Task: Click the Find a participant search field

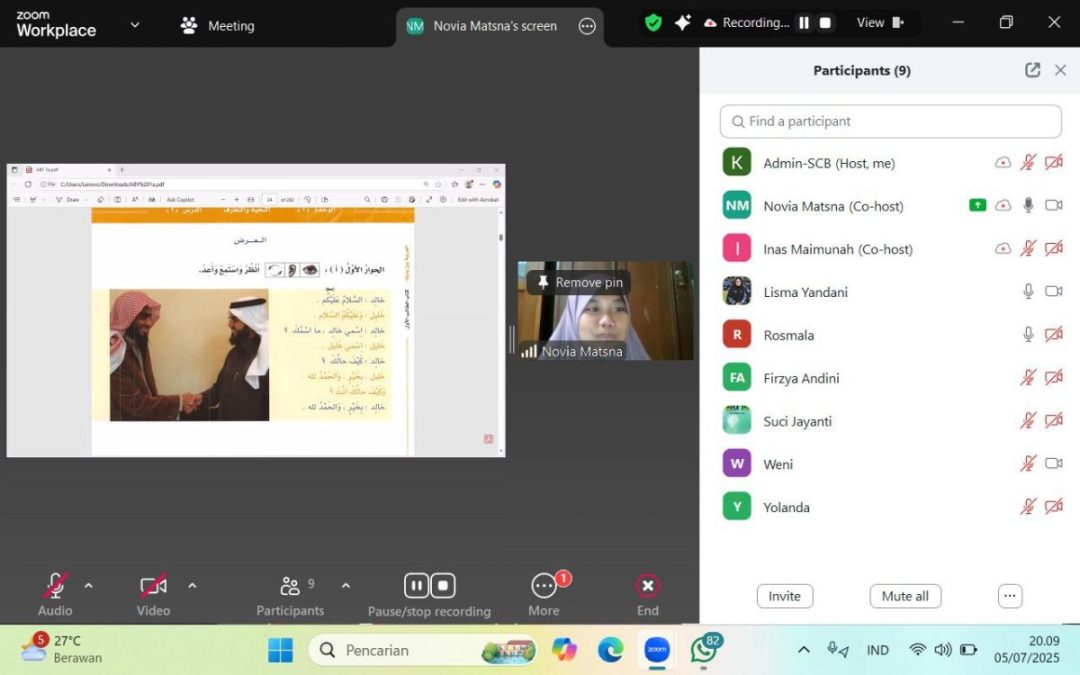Action: (x=890, y=121)
